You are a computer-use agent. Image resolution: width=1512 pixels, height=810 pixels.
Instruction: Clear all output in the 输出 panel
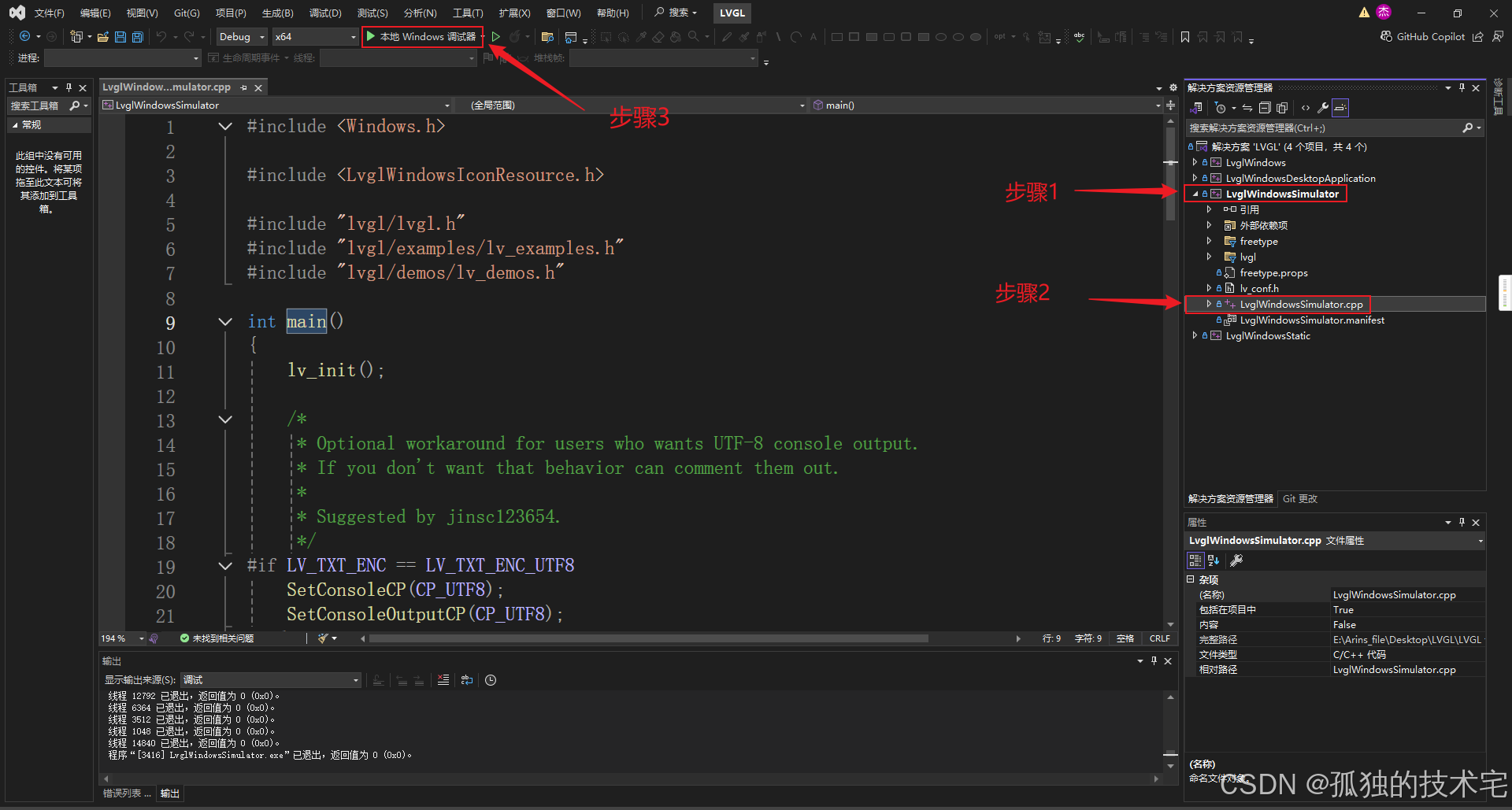pyautogui.click(x=443, y=680)
